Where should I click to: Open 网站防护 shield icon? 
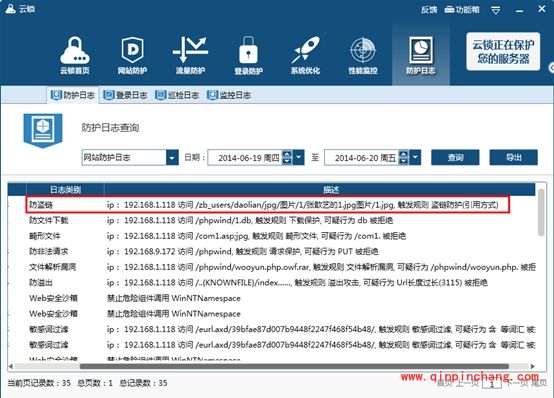point(132,55)
